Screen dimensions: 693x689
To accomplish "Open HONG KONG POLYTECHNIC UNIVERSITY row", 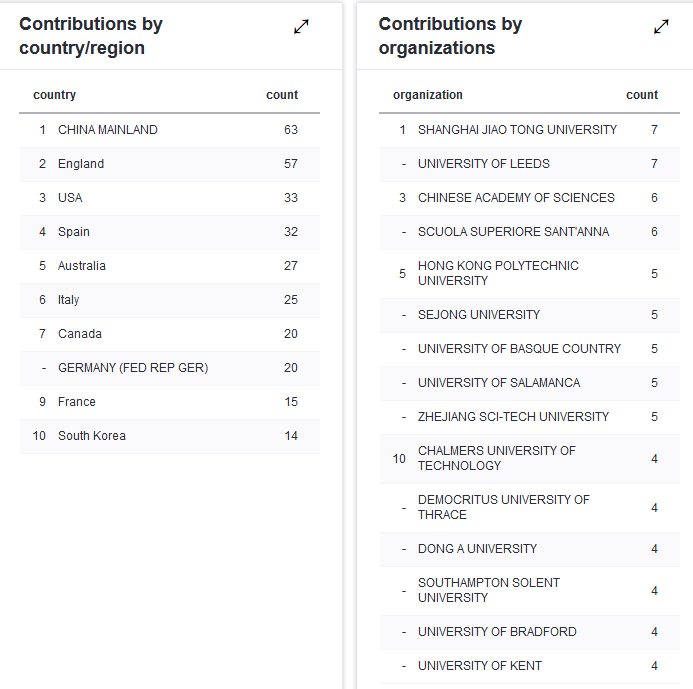I will pyautogui.click(x=498, y=273).
